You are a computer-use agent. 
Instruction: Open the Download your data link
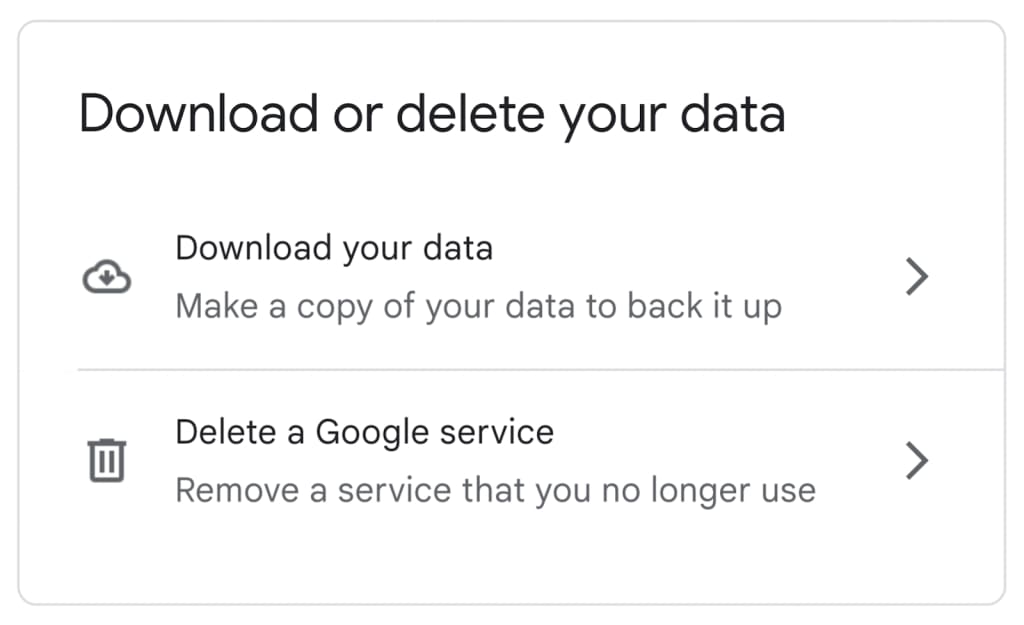point(334,248)
